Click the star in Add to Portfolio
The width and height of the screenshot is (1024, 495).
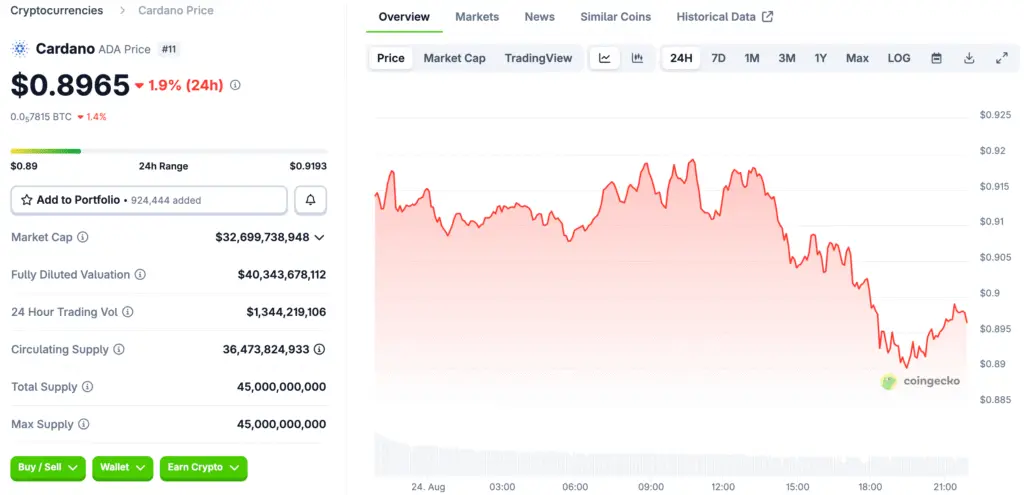[27, 200]
